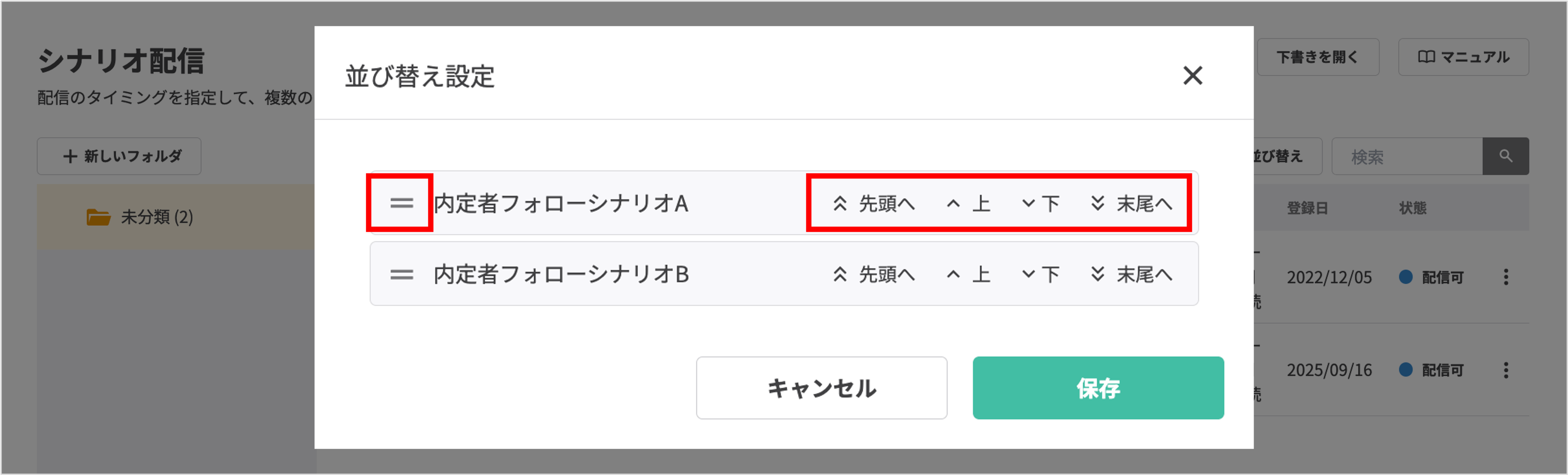Open the kebab menu next to 2025/09/16 entry
The image size is (1568, 475).
1507,370
